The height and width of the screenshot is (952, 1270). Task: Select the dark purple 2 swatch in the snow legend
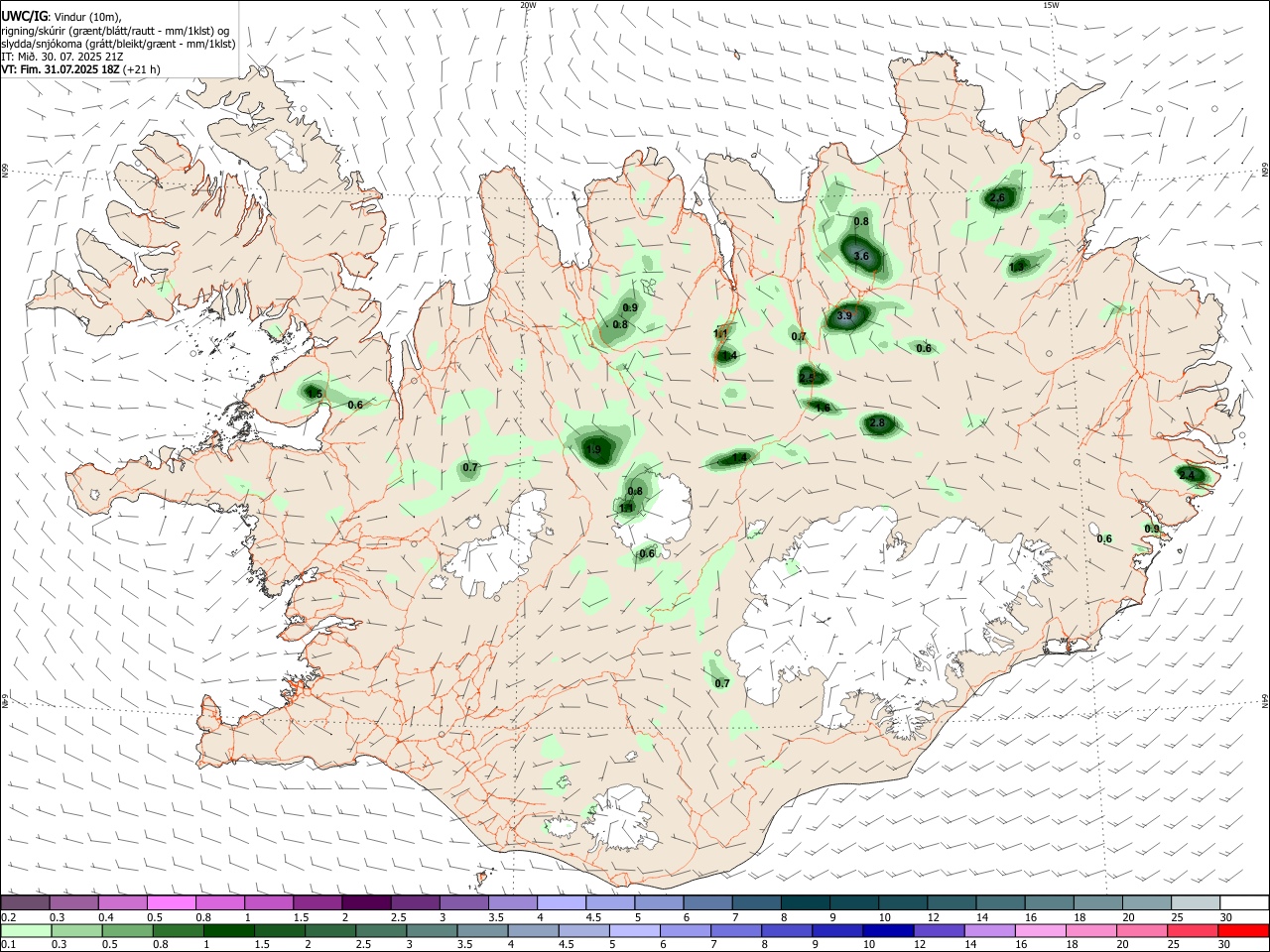pos(364,902)
